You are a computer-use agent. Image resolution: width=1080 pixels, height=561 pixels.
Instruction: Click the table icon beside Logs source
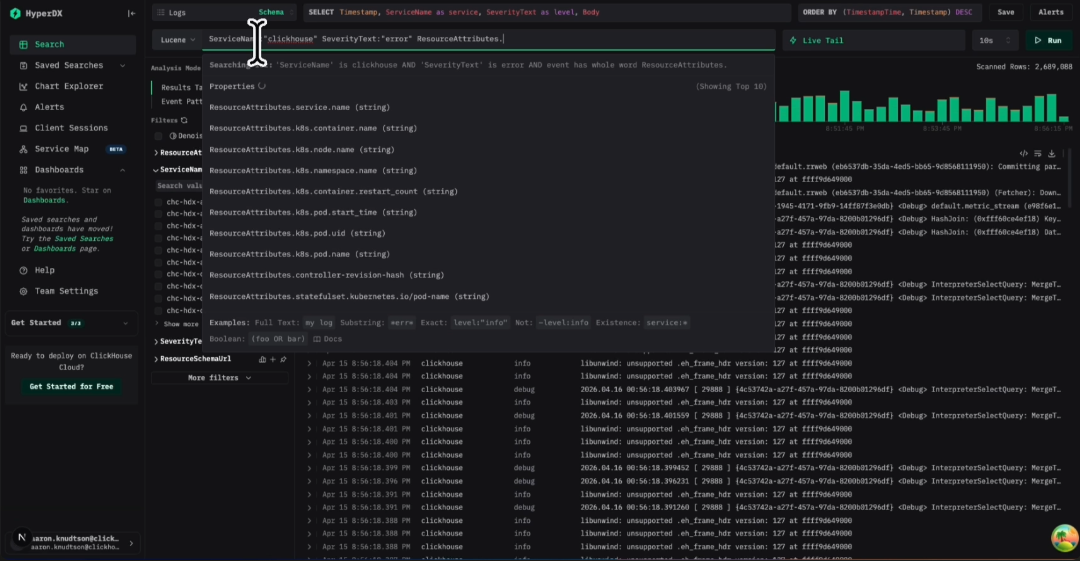tap(160, 12)
